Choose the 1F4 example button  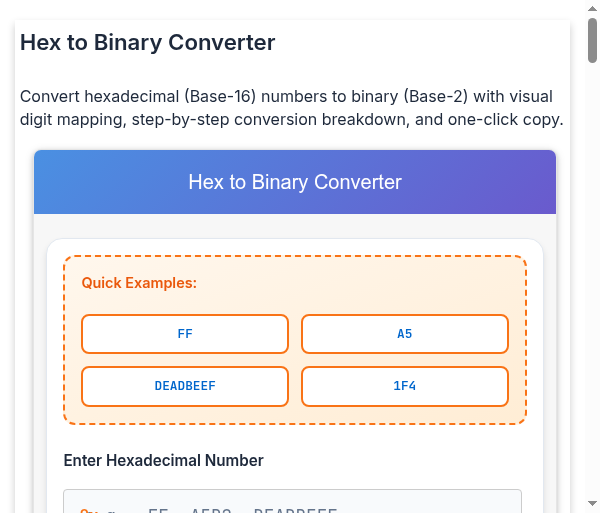(404, 386)
